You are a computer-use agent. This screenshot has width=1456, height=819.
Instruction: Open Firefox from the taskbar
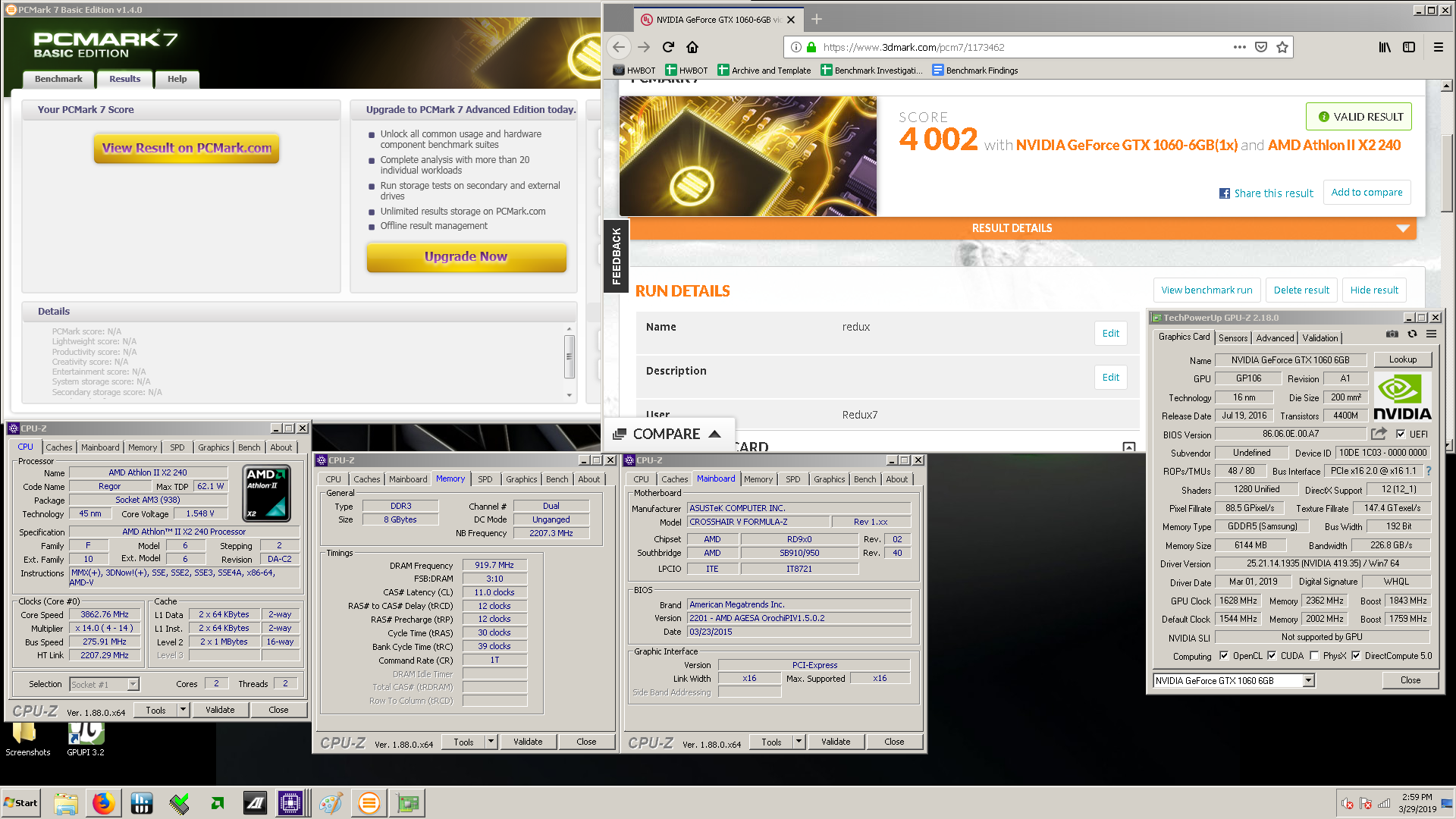point(103,803)
